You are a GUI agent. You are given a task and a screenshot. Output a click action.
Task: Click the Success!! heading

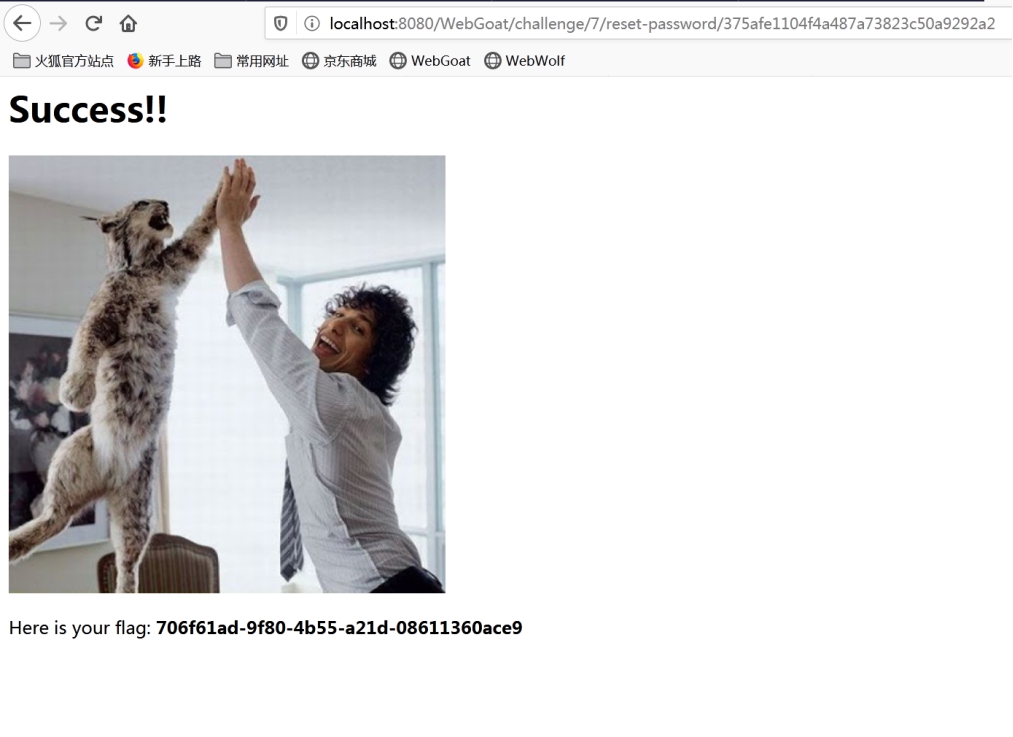tap(88, 109)
